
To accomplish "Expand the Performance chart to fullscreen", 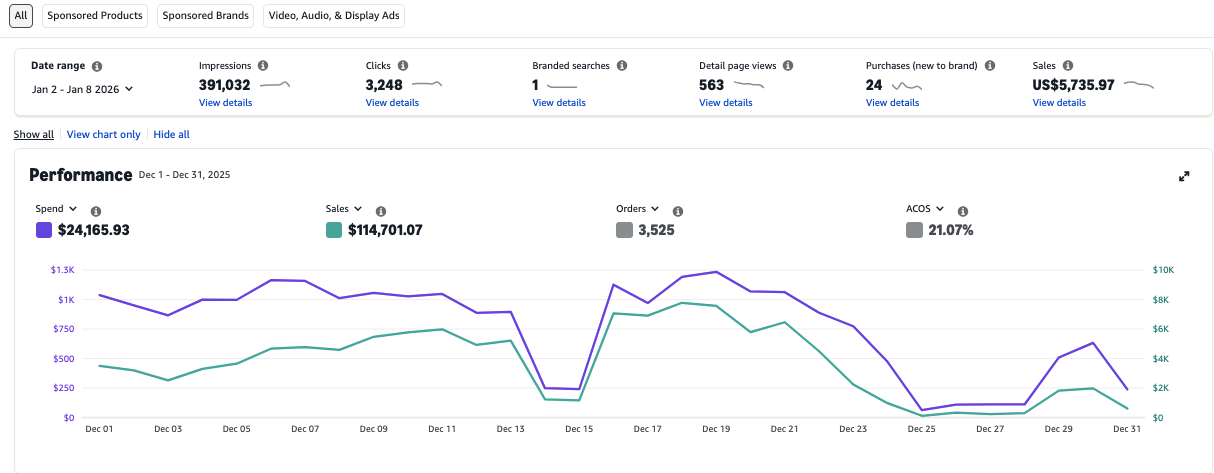I will [1184, 176].
